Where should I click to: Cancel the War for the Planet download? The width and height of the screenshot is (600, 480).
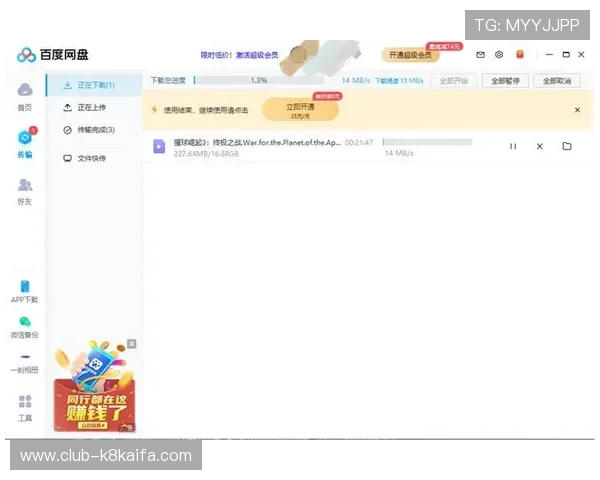click(x=540, y=146)
